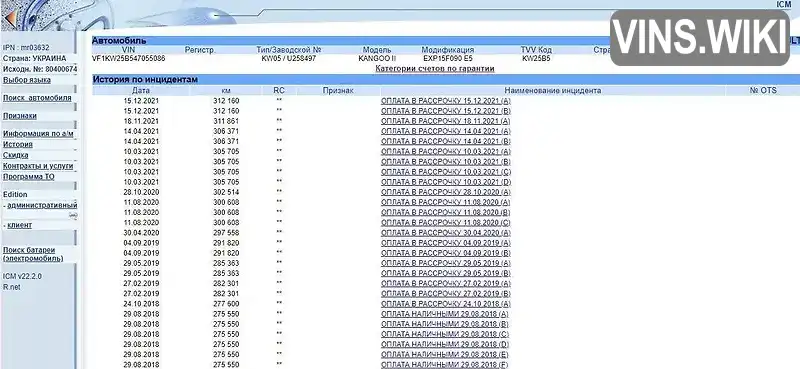Screen dimensions: 800x369
Task: Open Контракты и услуги
Action: (38, 166)
